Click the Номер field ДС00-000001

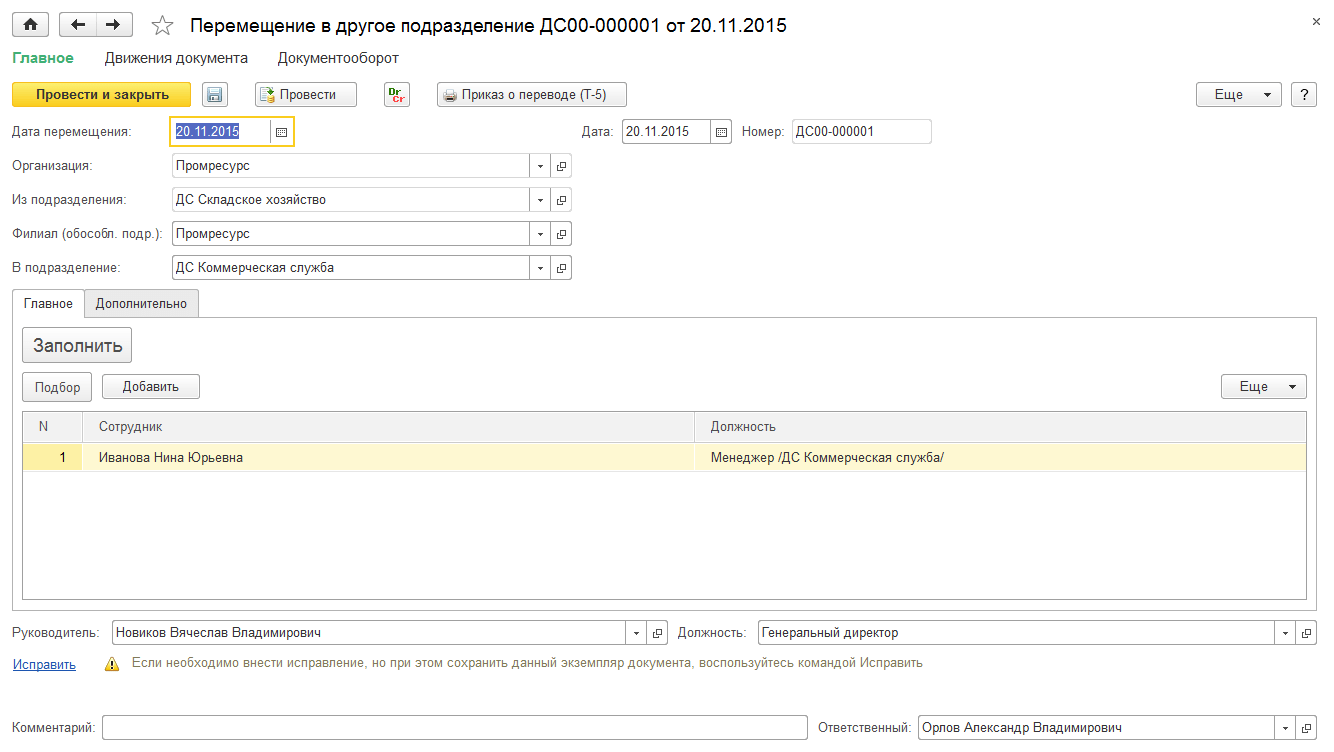point(862,132)
